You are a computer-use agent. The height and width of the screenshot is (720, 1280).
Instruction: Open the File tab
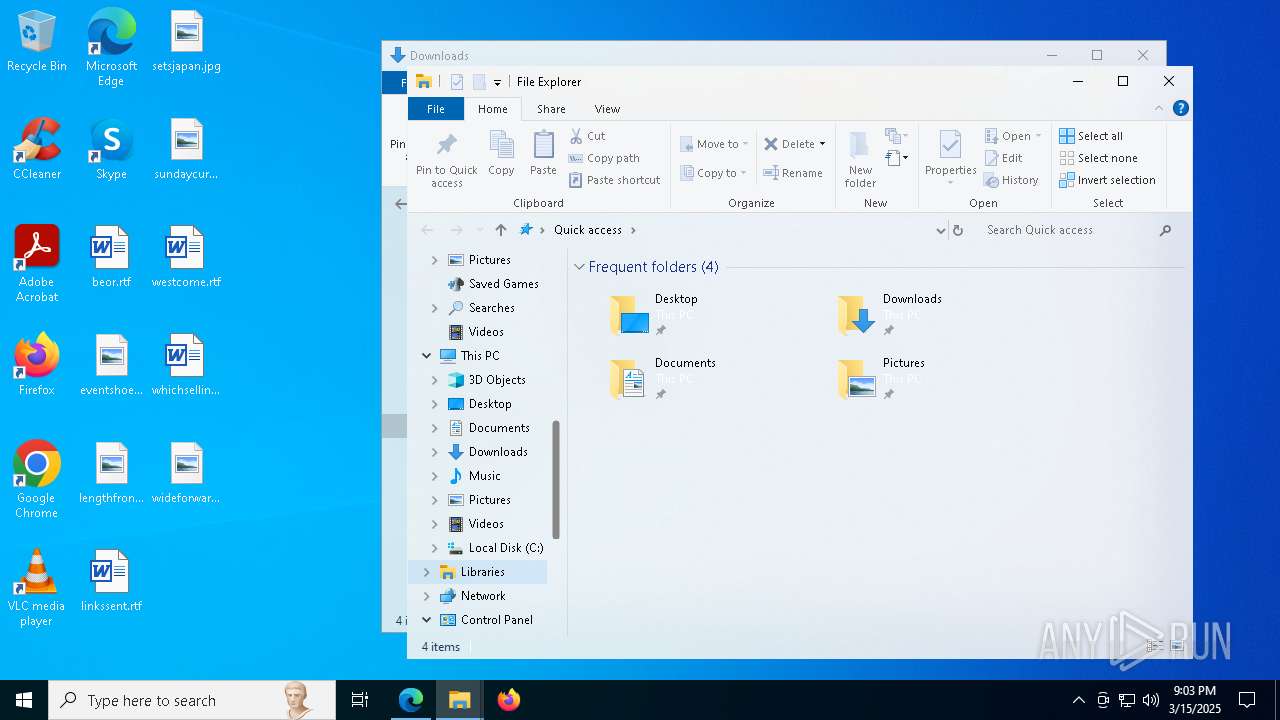[x=436, y=109]
